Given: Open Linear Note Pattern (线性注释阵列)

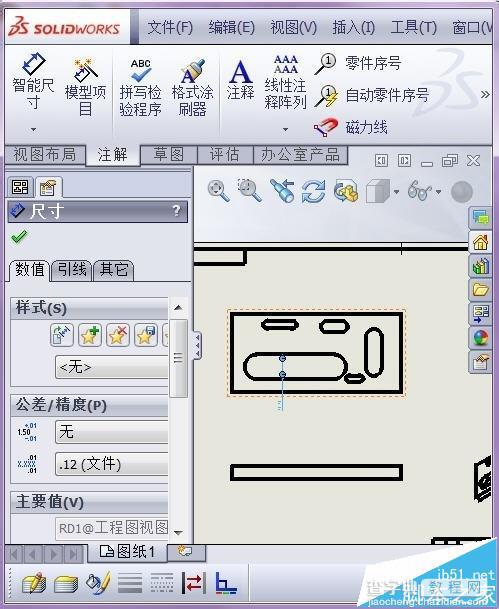Looking at the screenshot, I should pyautogui.click(x=285, y=82).
